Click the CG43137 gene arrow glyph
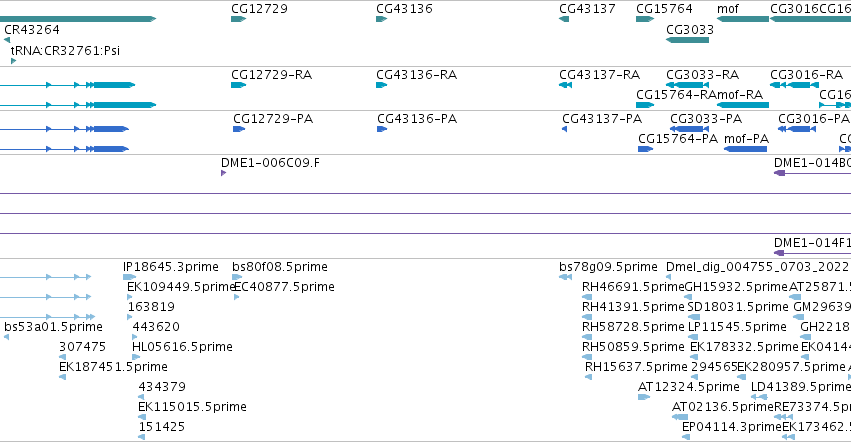The height and width of the screenshot is (442, 851). [x=564, y=19]
